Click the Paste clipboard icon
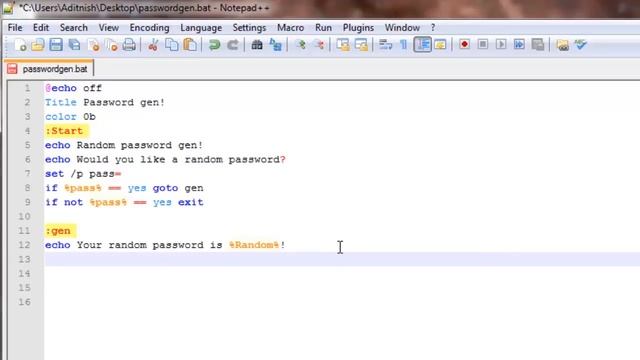This screenshot has height=360, width=640. [190, 45]
